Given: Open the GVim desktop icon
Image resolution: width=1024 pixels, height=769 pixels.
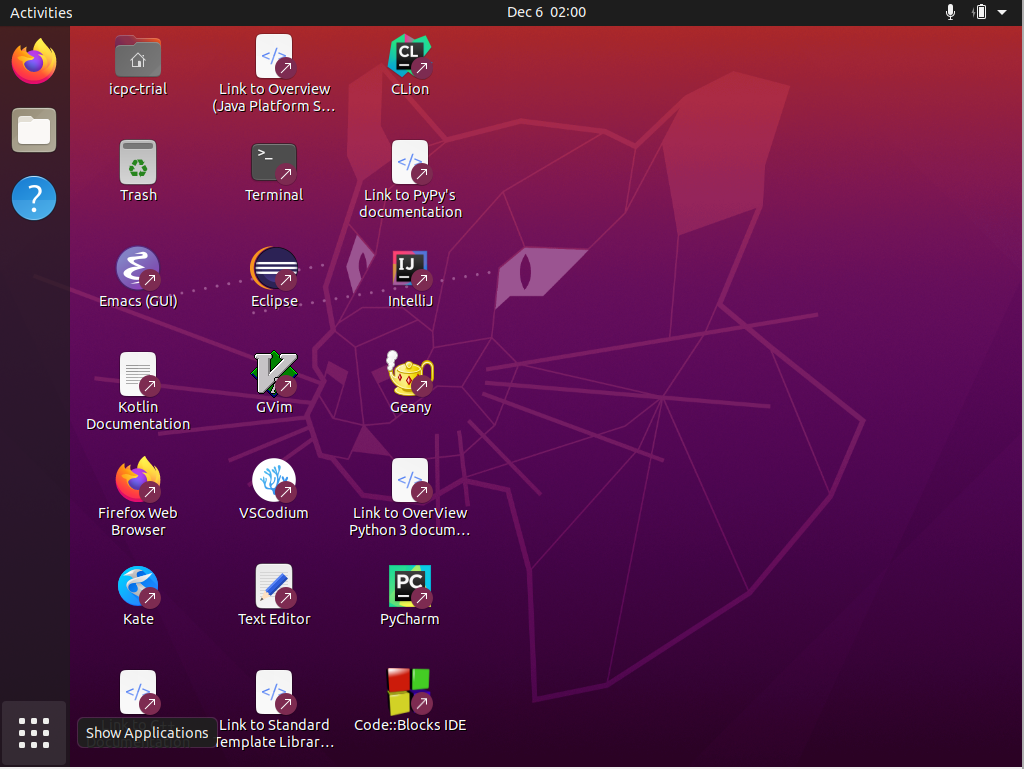Looking at the screenshot, I should pos(274,374).
